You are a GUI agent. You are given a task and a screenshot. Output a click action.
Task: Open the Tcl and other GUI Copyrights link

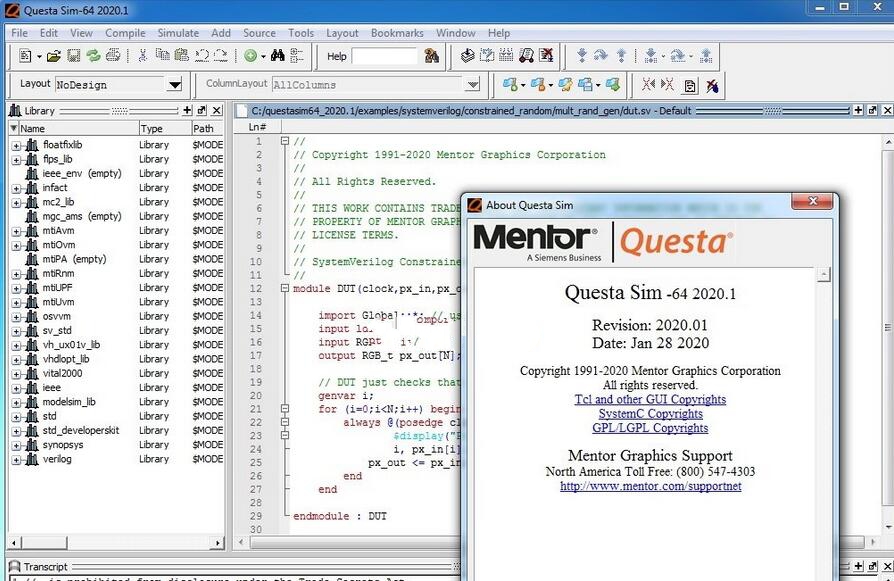pyautogui.click(x=650, y=400)
